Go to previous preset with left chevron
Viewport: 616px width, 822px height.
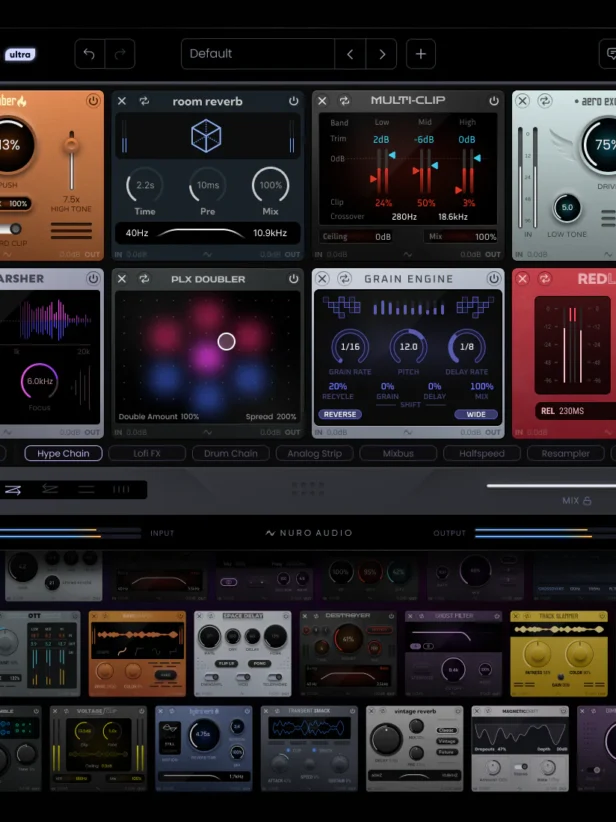(350, 54)
